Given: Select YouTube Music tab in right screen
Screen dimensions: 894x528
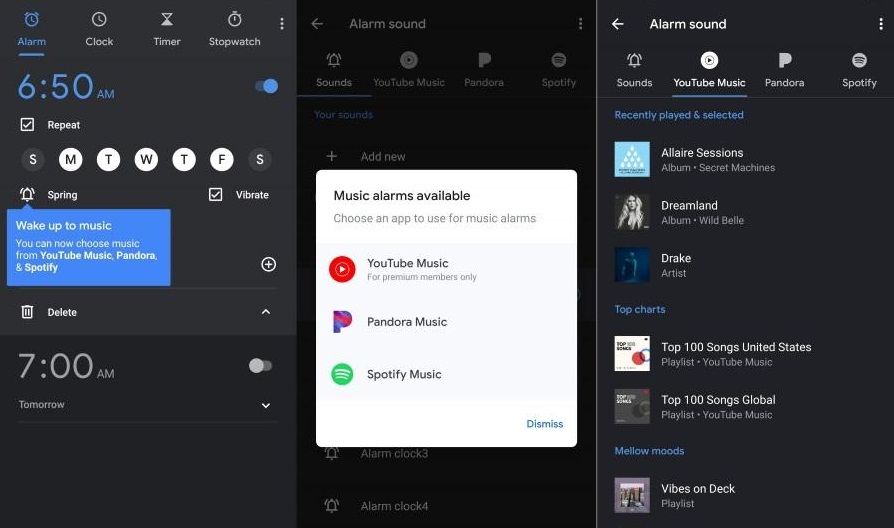Looking at the screenshot, I should click(x=709, y=71).
